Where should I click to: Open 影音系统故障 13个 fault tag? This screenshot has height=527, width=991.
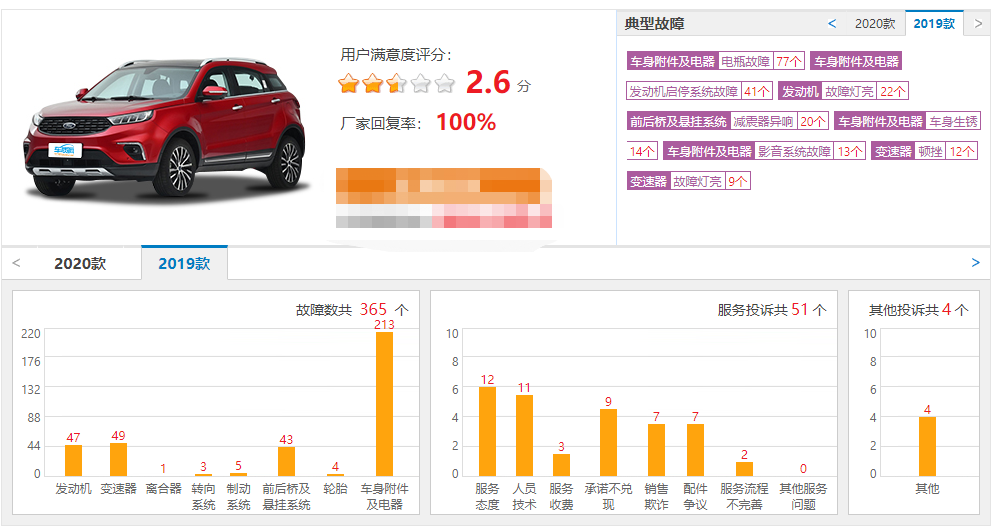[x=764, y=151]
